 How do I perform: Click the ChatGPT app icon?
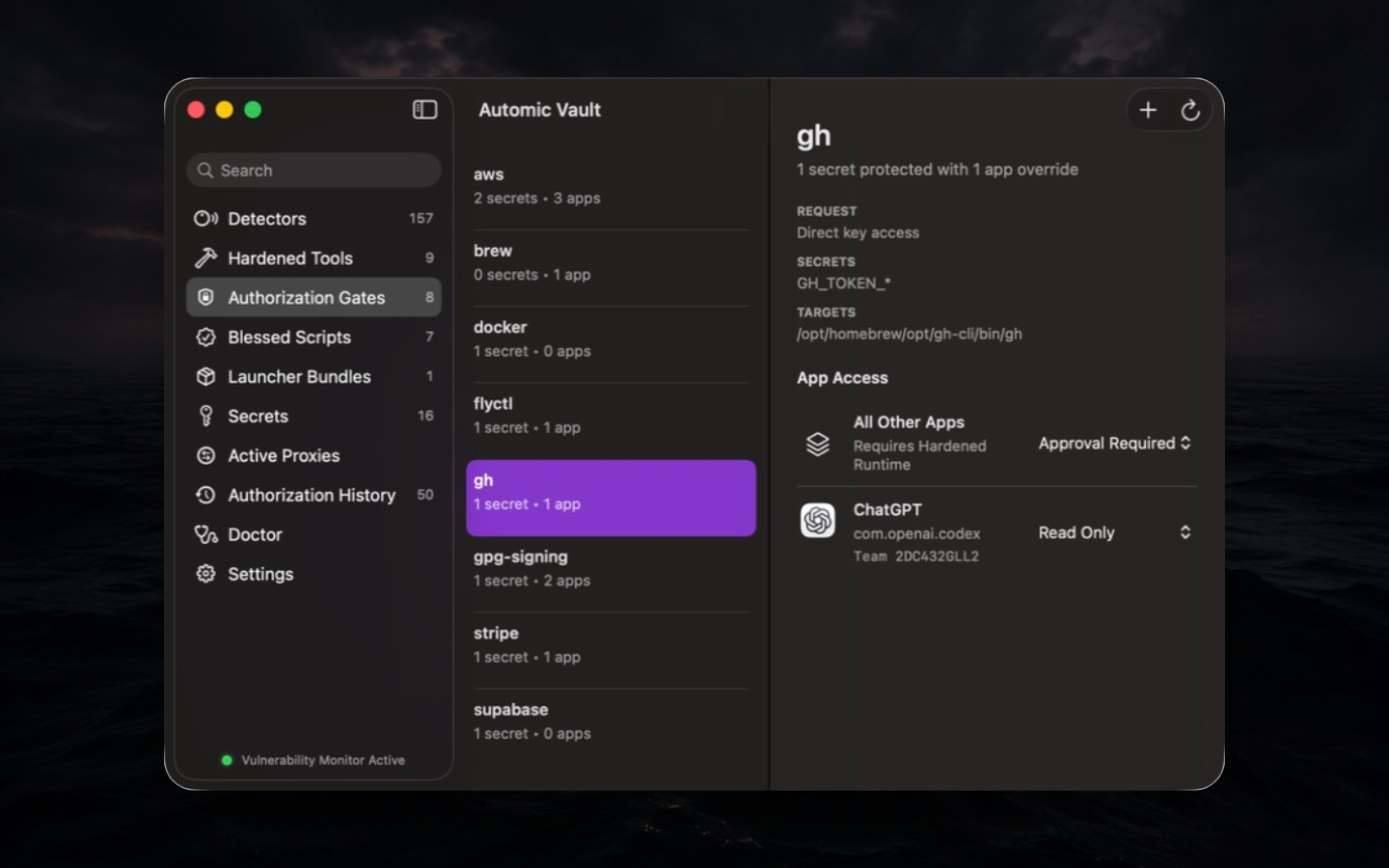point(818,521)
